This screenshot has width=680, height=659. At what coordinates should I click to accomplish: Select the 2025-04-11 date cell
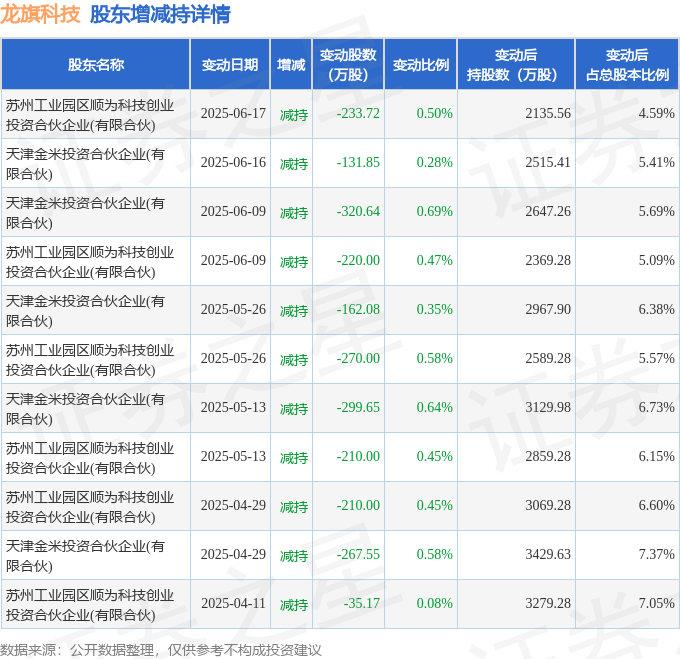tap(233, 603)
